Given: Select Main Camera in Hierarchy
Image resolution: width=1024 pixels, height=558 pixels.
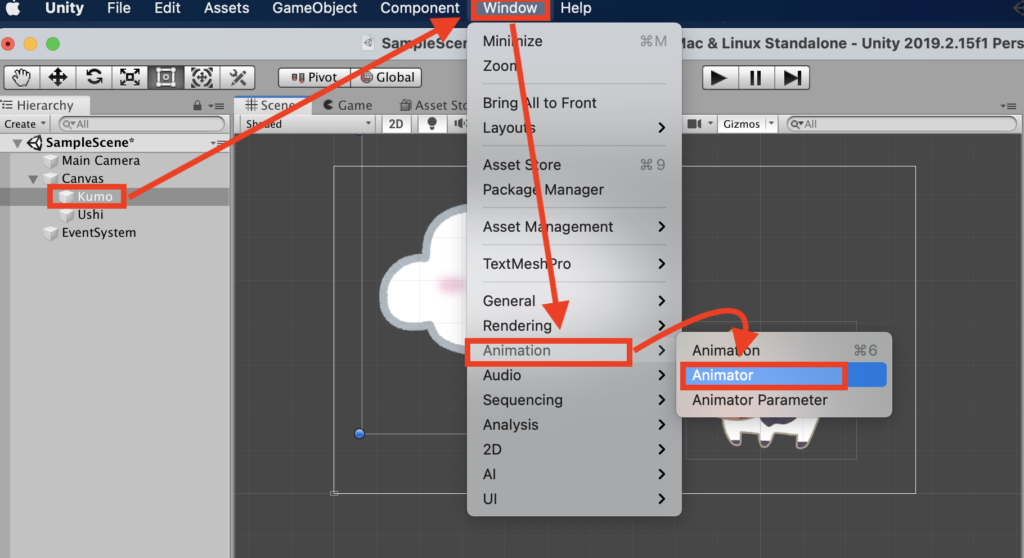Looking at the screenshot, I should (100, 161).
